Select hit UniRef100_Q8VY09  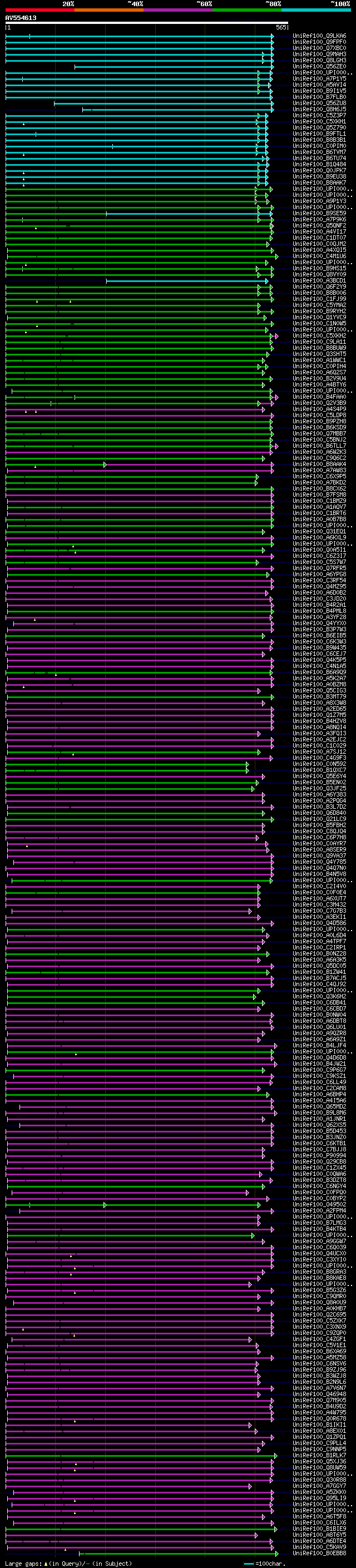tap(319, 274)
